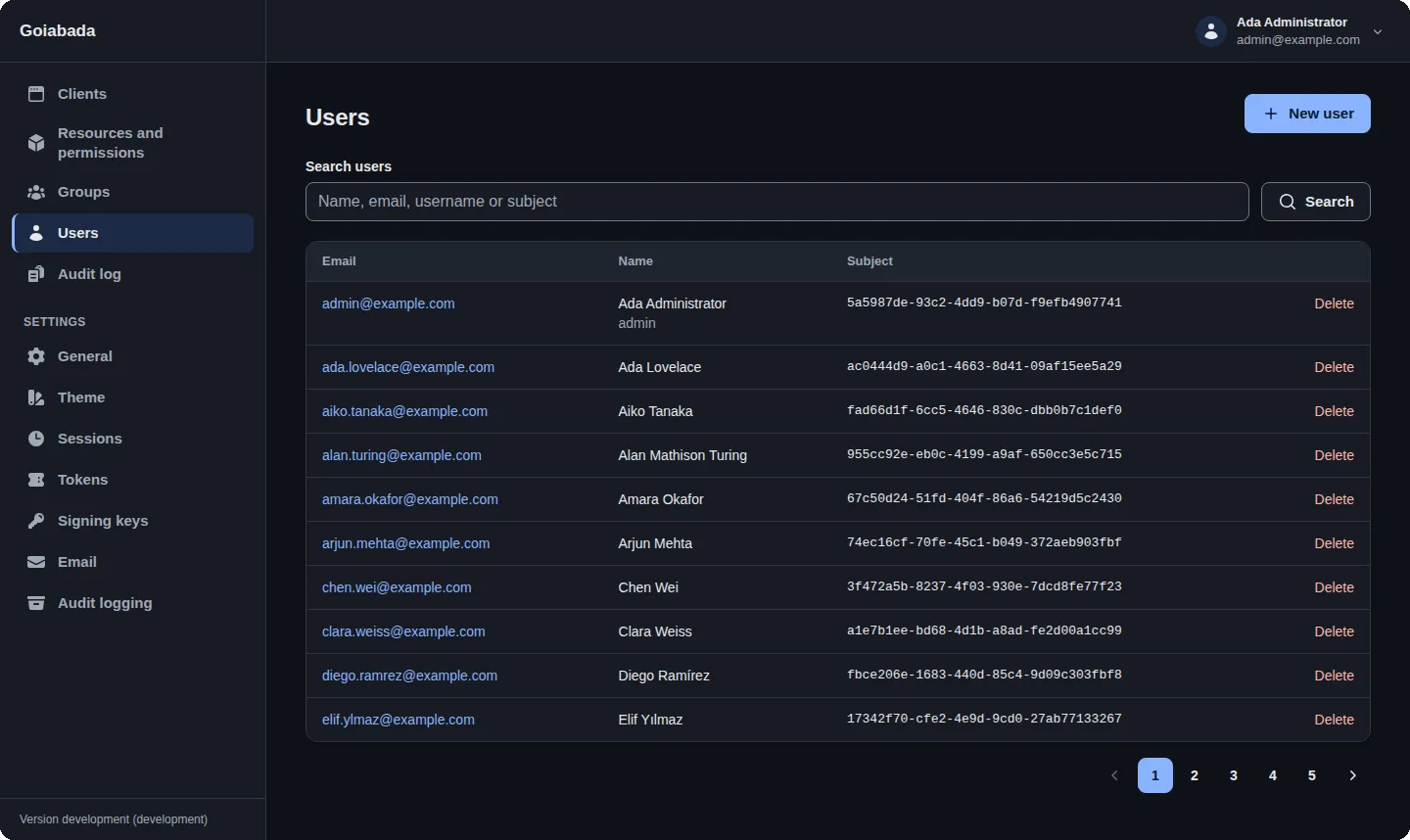Screen dimensions: 1410x840
Task: Click the Audit log icon
Action: pyautogui.click(x=36, y=274)
